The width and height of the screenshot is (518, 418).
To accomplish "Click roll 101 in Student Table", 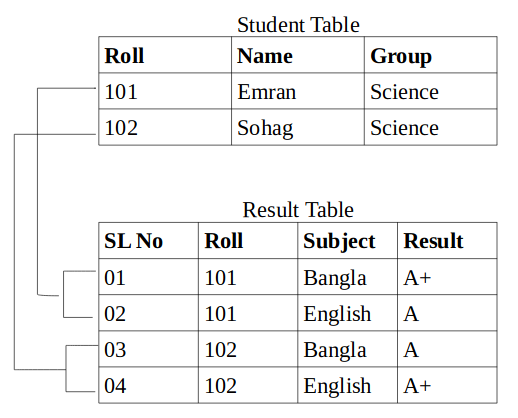I will tap(165, 91).
